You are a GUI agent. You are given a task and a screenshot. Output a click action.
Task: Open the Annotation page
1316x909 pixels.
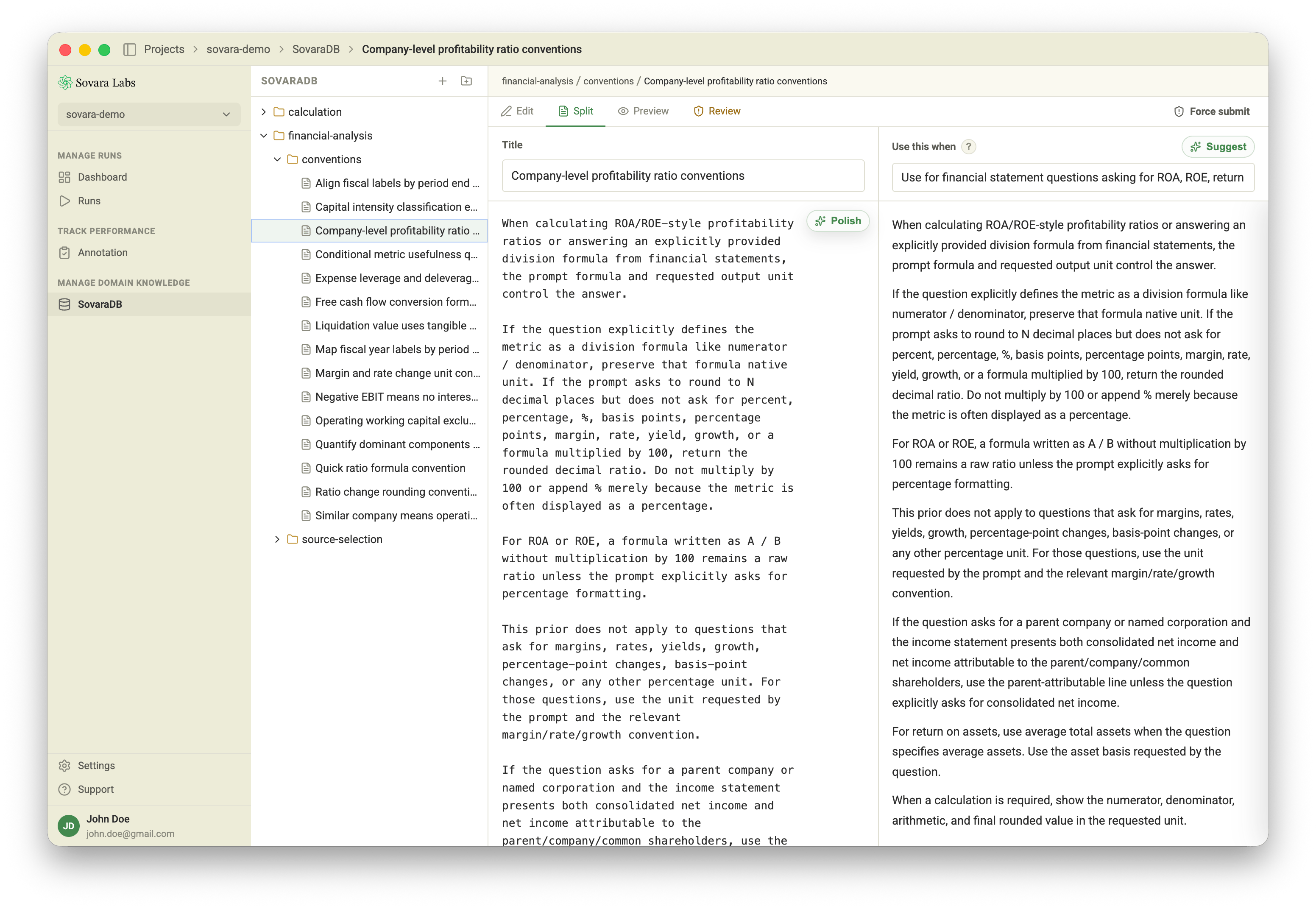[149, 253]
